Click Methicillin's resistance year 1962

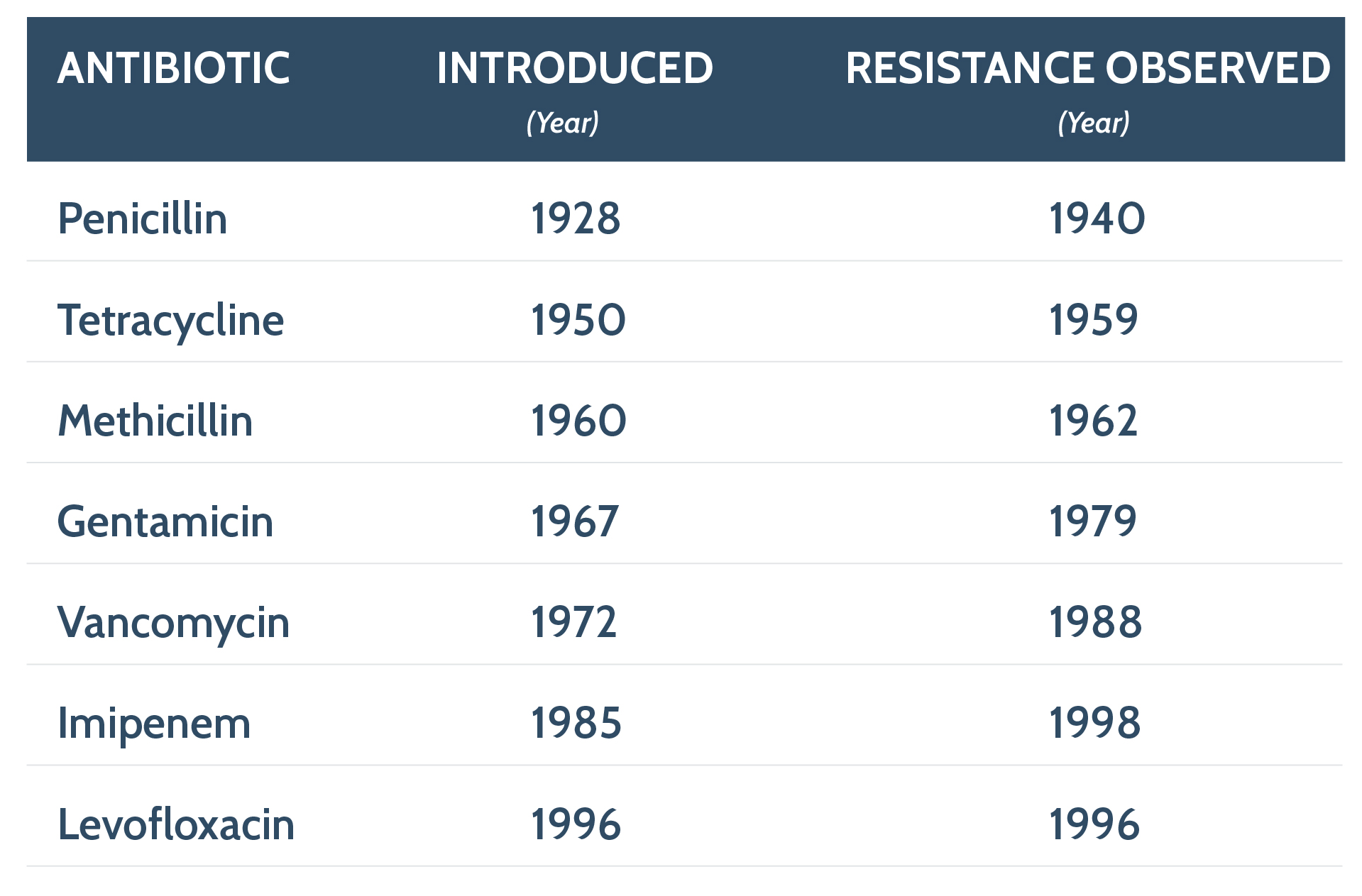click(x=1094, y=421)
